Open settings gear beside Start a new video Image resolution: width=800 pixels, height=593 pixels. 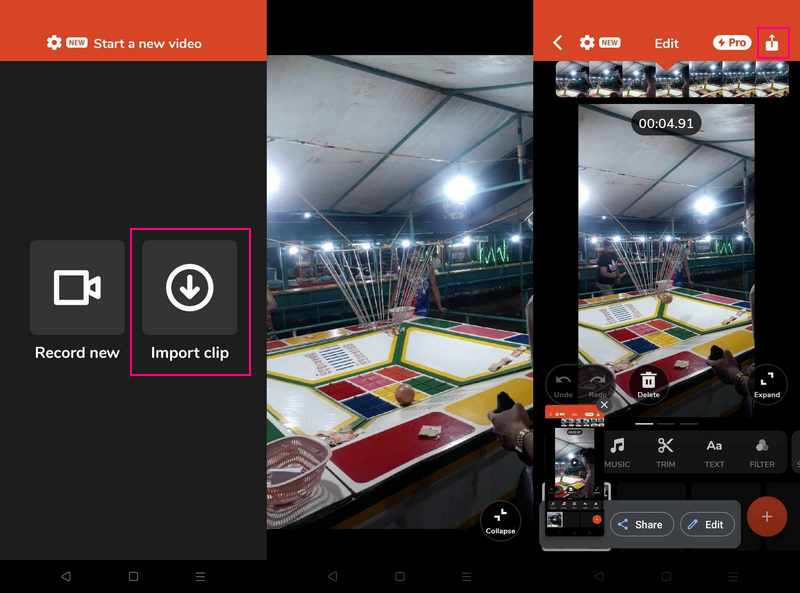click(x=54, y=43)
